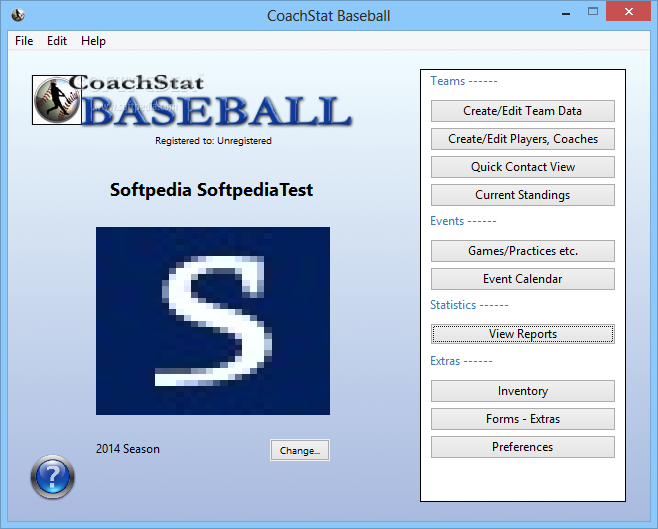Viewport: 658px width, 529px height.
Task: Open the Event Calendar
Action: point(522,279)
